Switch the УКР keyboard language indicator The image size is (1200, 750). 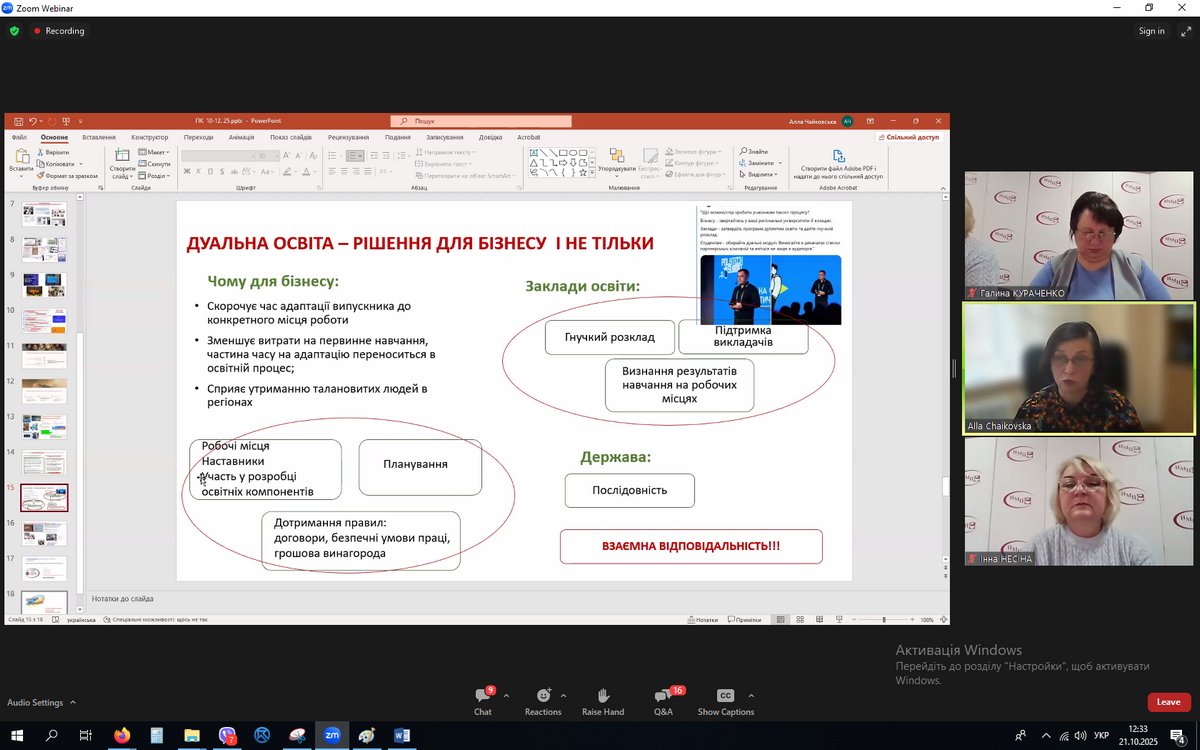[x=1101, y=735]
